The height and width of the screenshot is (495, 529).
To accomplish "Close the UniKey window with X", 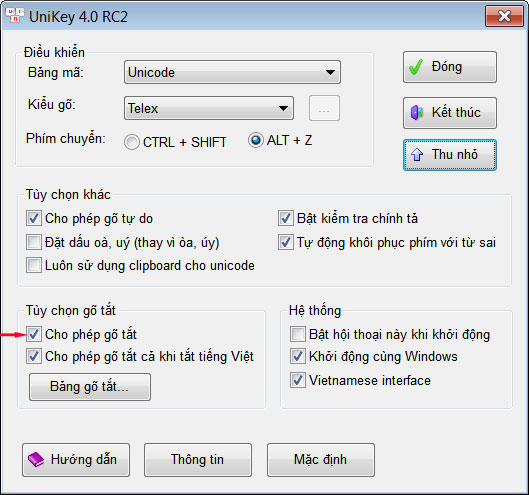I will 505,16.
